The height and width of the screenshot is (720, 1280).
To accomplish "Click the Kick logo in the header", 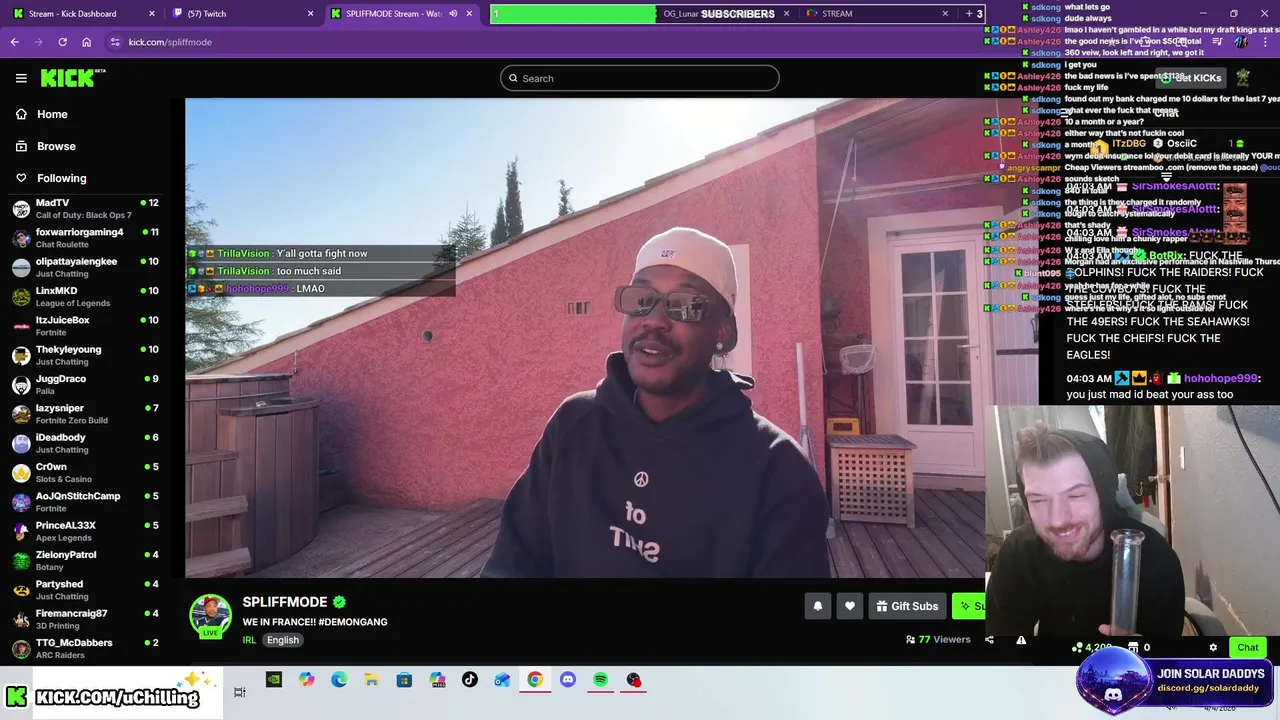I will click(x=73, y=78).
